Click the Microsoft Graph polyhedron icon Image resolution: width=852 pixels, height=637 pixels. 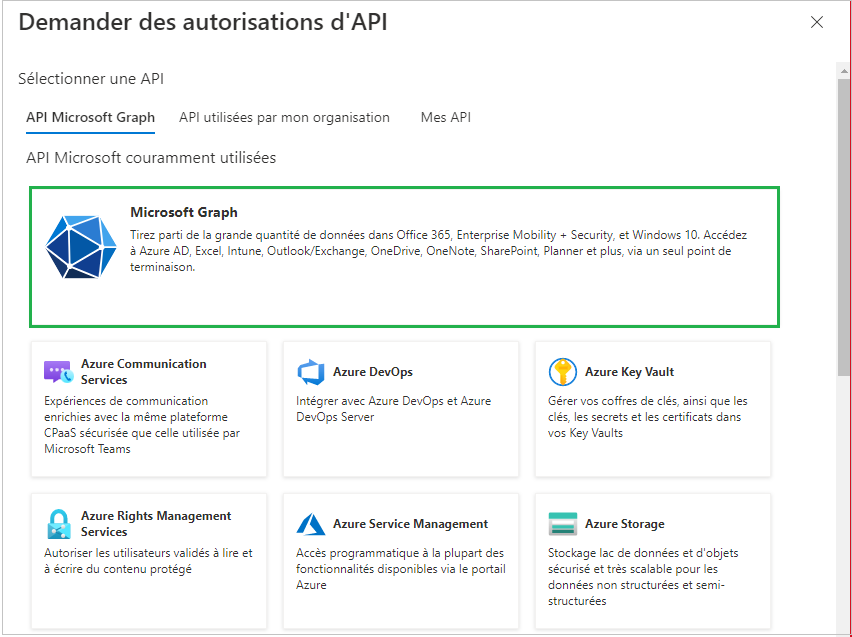(82, 245)
